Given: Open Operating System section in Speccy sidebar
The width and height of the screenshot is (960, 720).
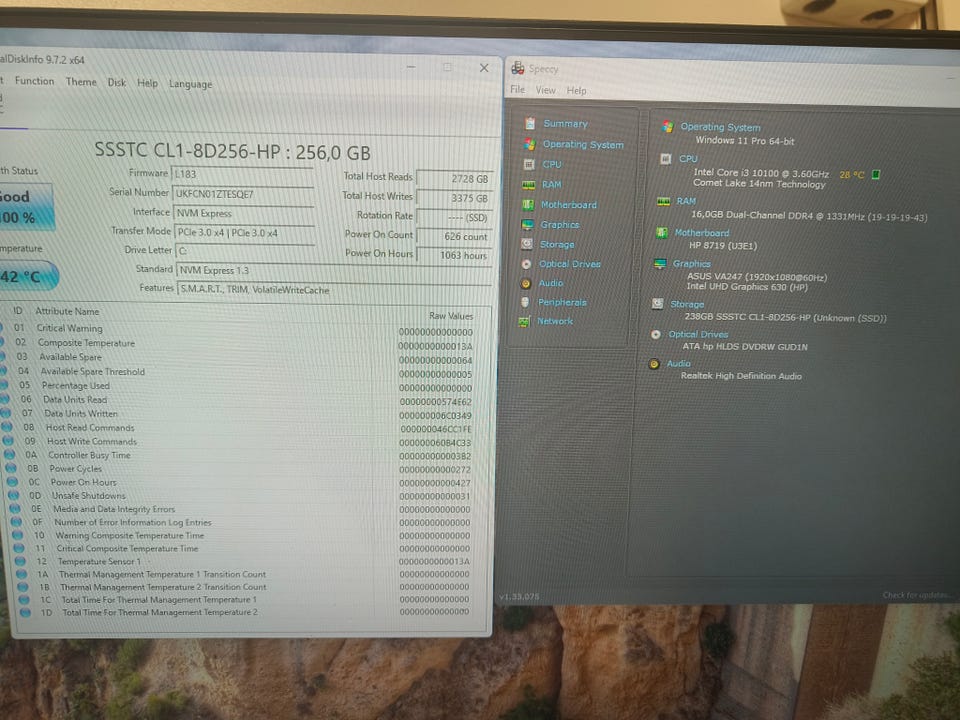Looking at the screenshot, I should [x=583, y=144].
